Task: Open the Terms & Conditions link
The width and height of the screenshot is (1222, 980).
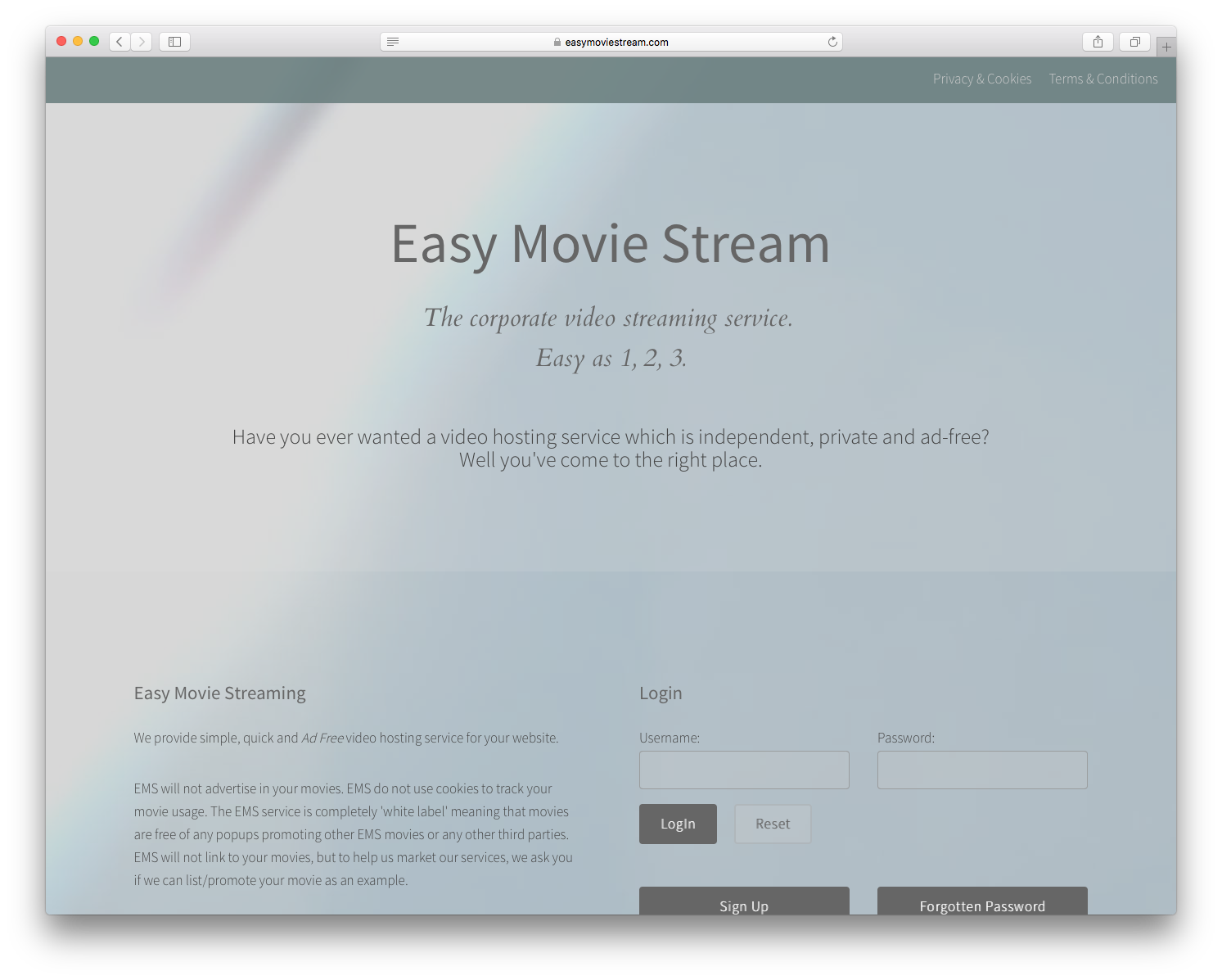Action: (1103, 79)
